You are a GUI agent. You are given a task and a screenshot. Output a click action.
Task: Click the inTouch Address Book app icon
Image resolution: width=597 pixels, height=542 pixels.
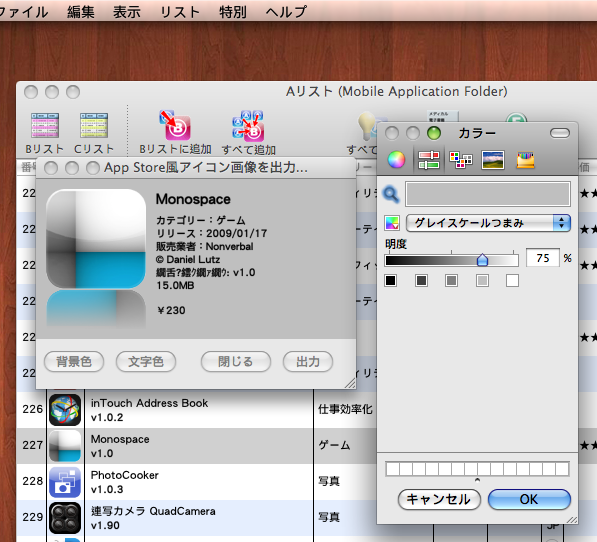pyautogui.click(x=65, y=410)
